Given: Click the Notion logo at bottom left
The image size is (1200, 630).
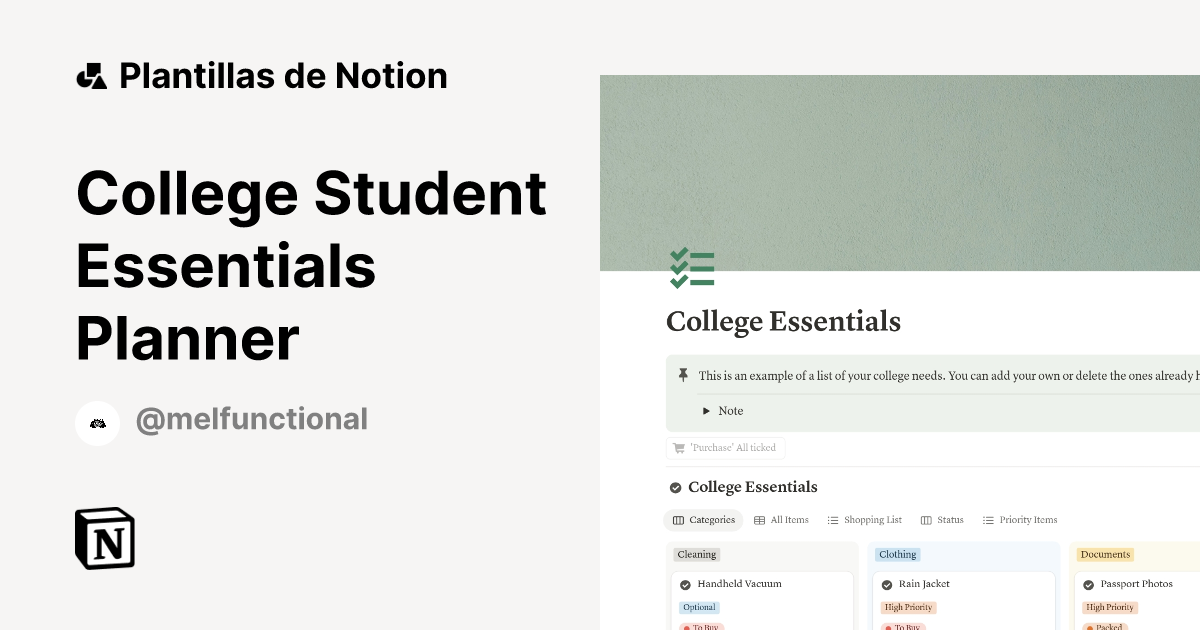Looking at the screenshot, I should (105, 538).
